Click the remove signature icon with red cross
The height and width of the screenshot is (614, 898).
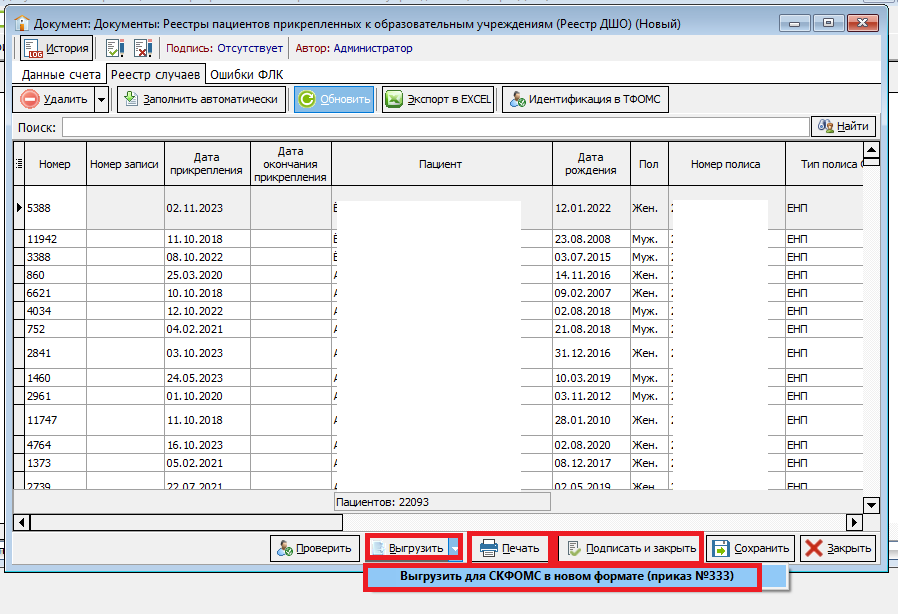click(143, 48)
